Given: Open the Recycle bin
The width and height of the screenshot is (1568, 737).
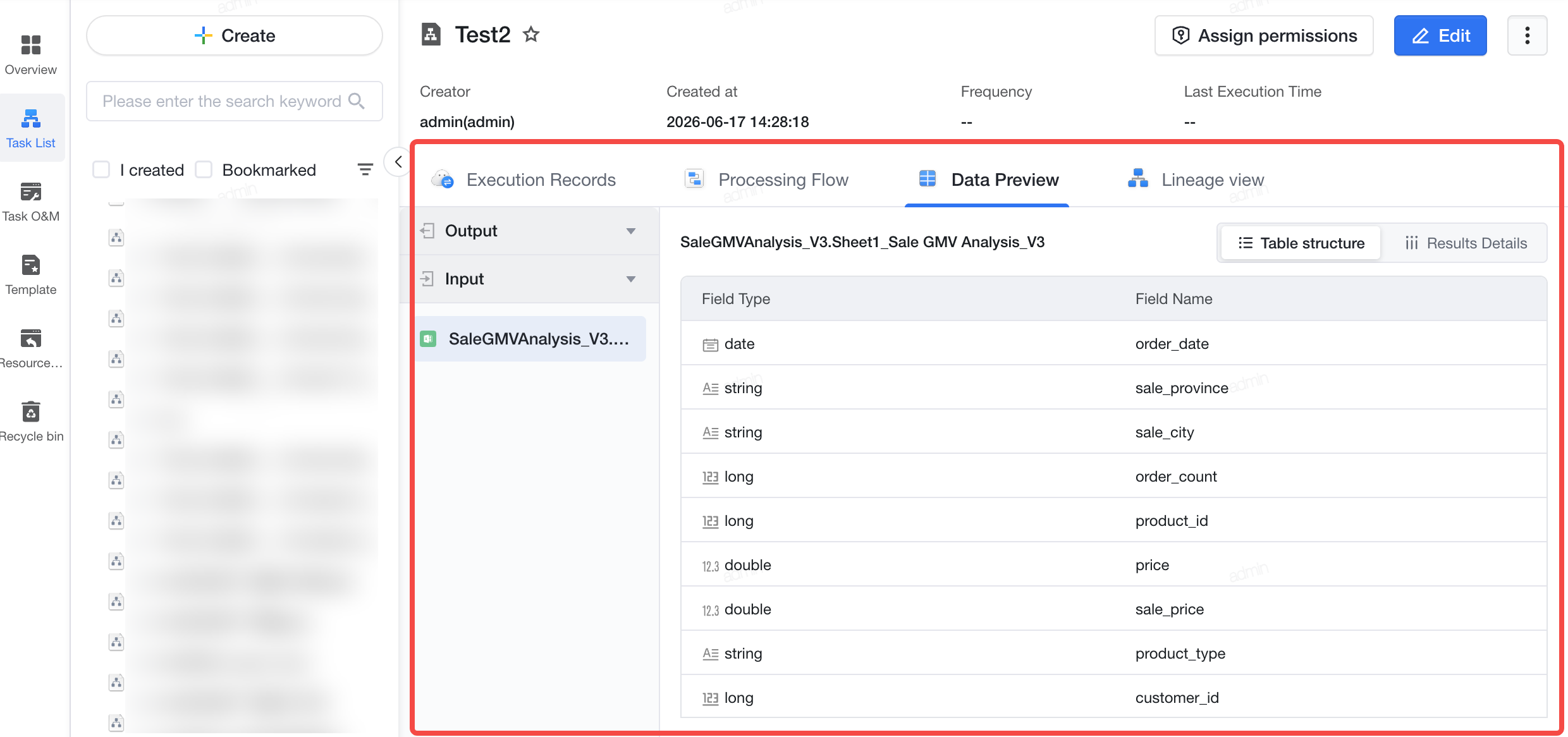Looking at the screenshot, I should click(x=30, y=422).
